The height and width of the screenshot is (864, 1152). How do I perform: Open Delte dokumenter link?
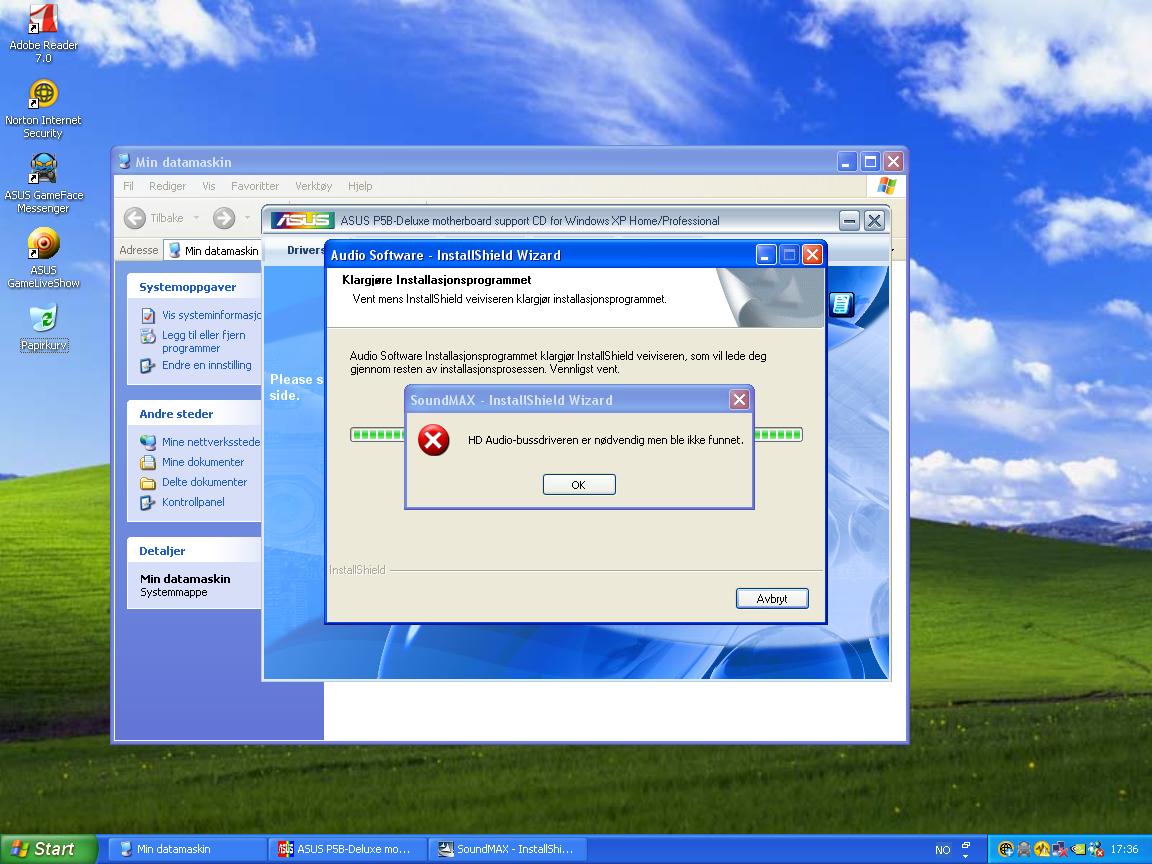coord(204,482)
